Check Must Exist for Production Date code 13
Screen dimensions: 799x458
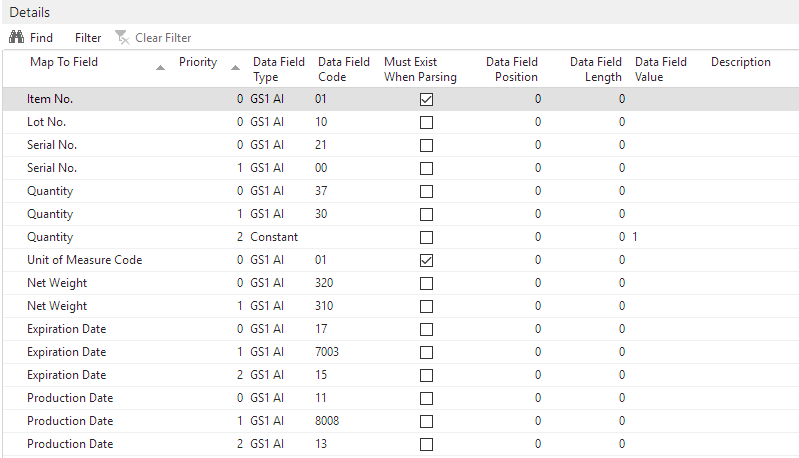(x=426, y=444)
